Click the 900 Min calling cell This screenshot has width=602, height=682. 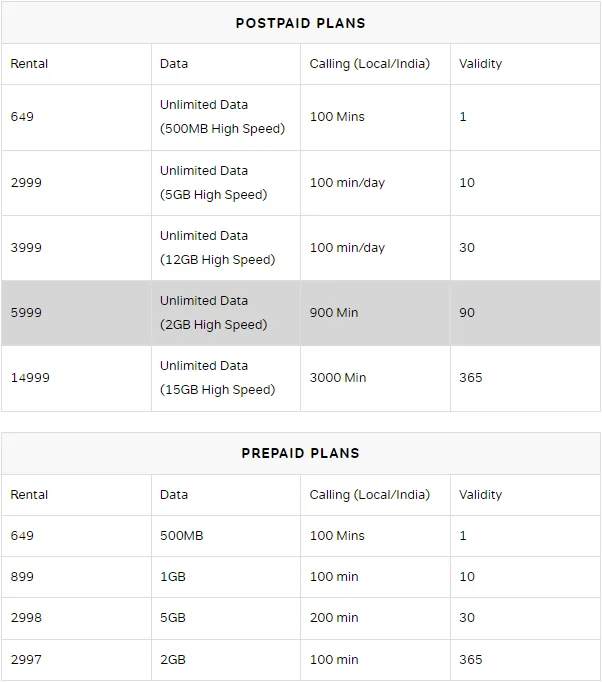375,313
